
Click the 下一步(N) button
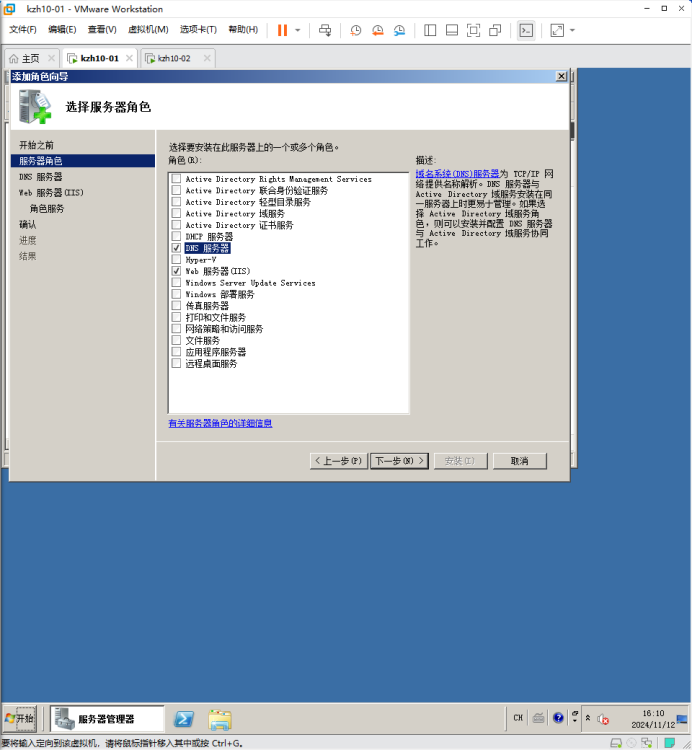coord(399,461)
